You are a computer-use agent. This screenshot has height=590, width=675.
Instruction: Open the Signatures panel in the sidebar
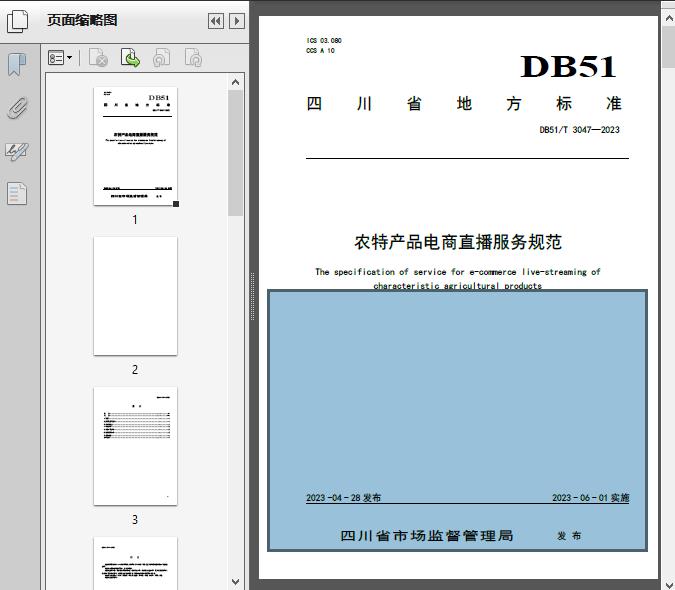coord(17,151)
